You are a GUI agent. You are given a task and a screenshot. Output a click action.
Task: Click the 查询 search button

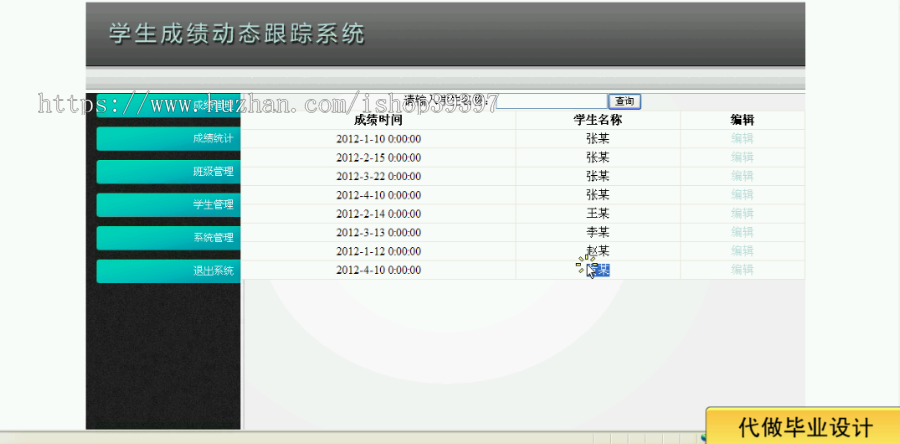coord(624,102)
